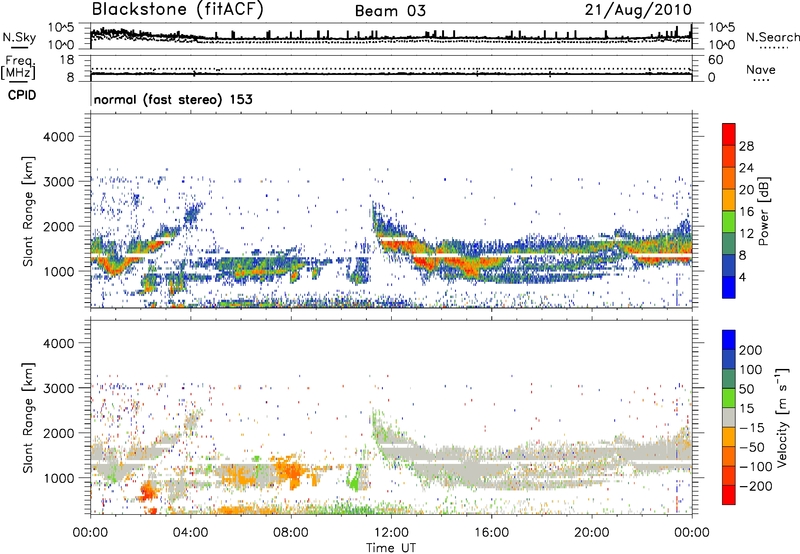Viewport: 800px width, 554px height.
Task: Click the "50" label on velocity colorbar
Action: tap(747, 389)
